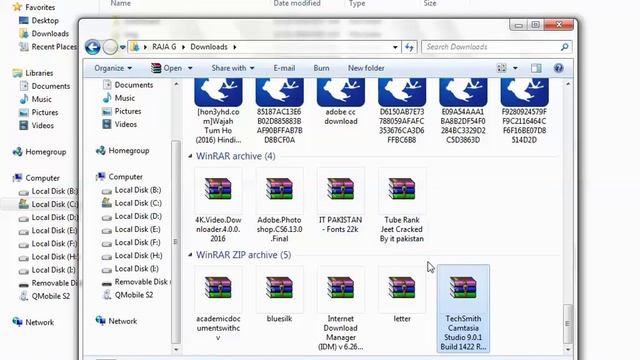
Task: Click the RAJA G breadcrumb in address bar
Action: (x=164, y=47)
